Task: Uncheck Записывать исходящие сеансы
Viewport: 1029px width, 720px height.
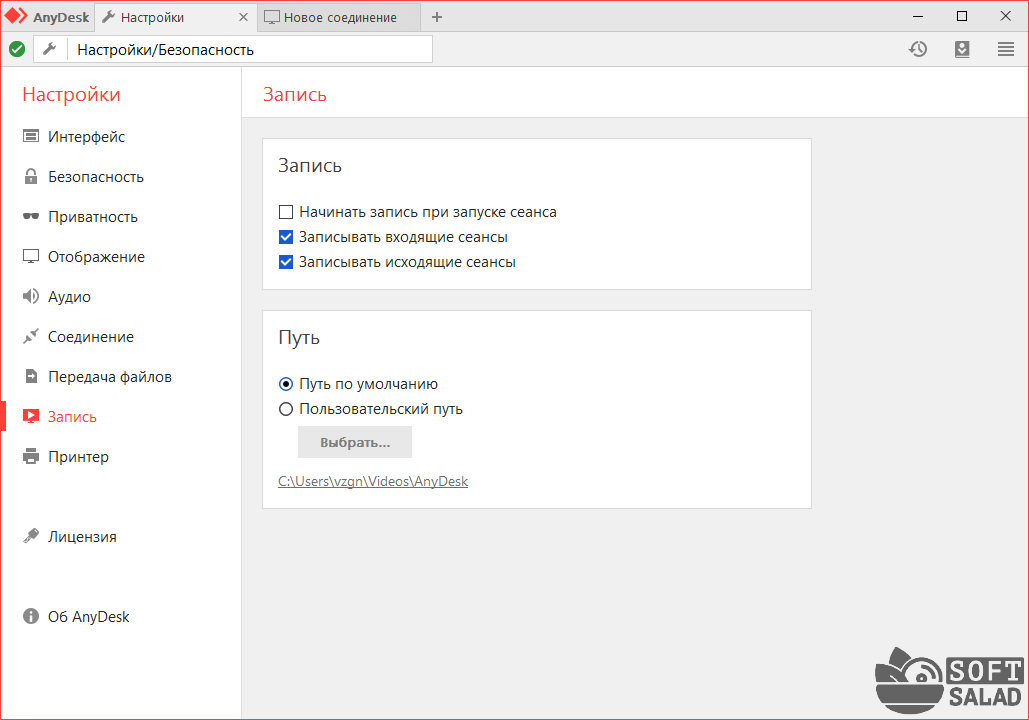Action: click(x=286, y=262)
